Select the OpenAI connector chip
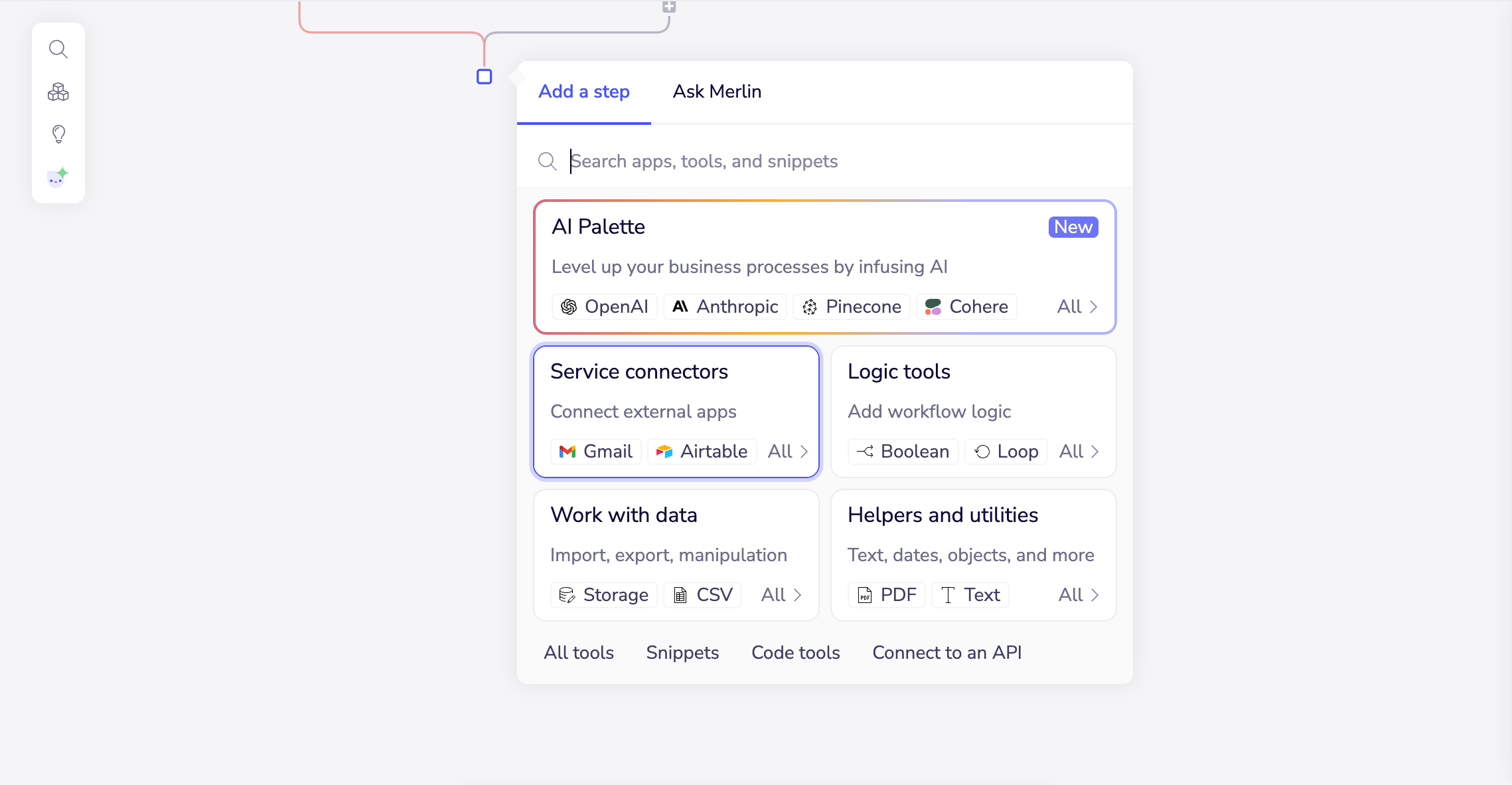The width and height of the screenshot is (1512, 785). coord(604,307)
